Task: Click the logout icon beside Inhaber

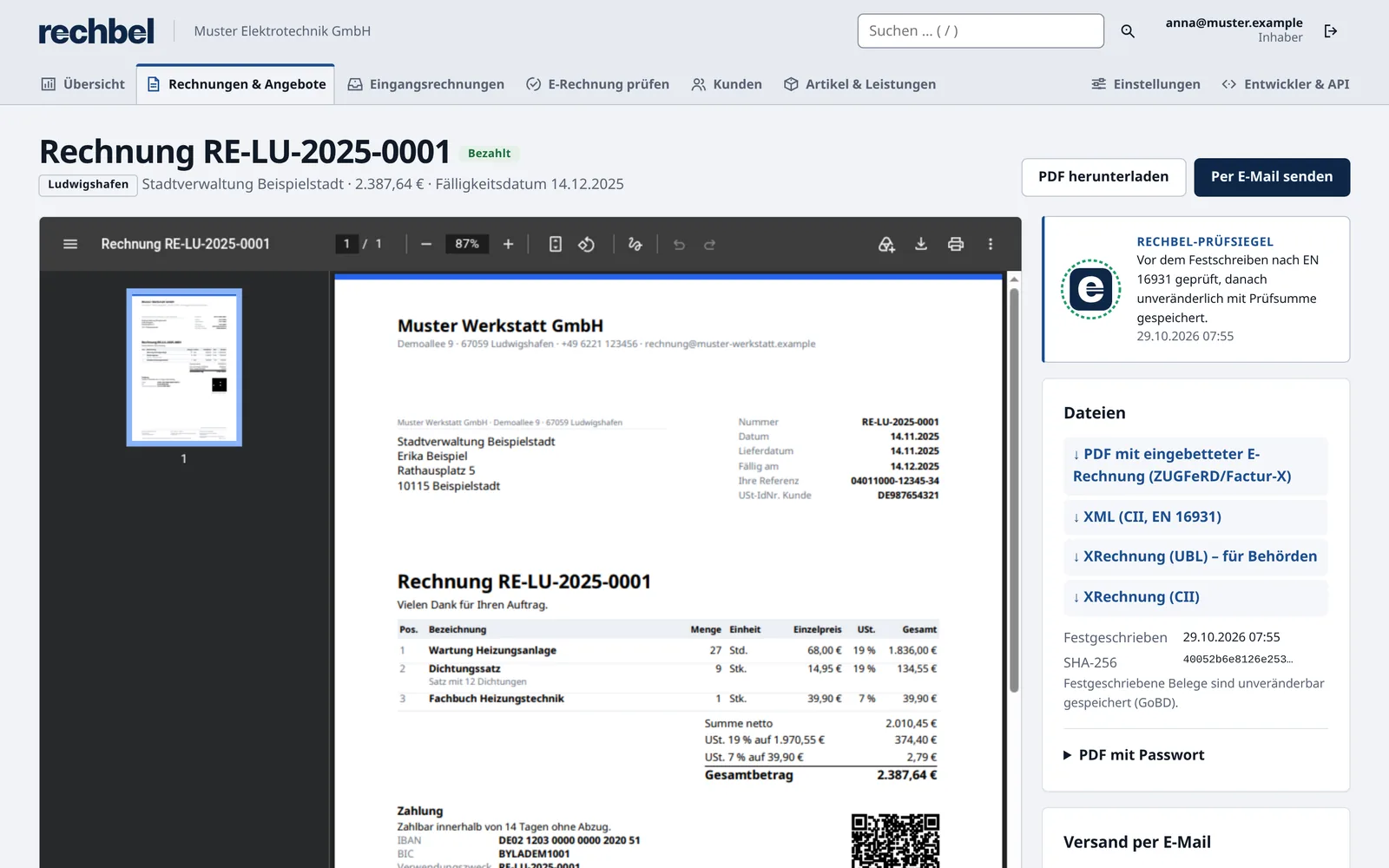Action: (1331, 31)
